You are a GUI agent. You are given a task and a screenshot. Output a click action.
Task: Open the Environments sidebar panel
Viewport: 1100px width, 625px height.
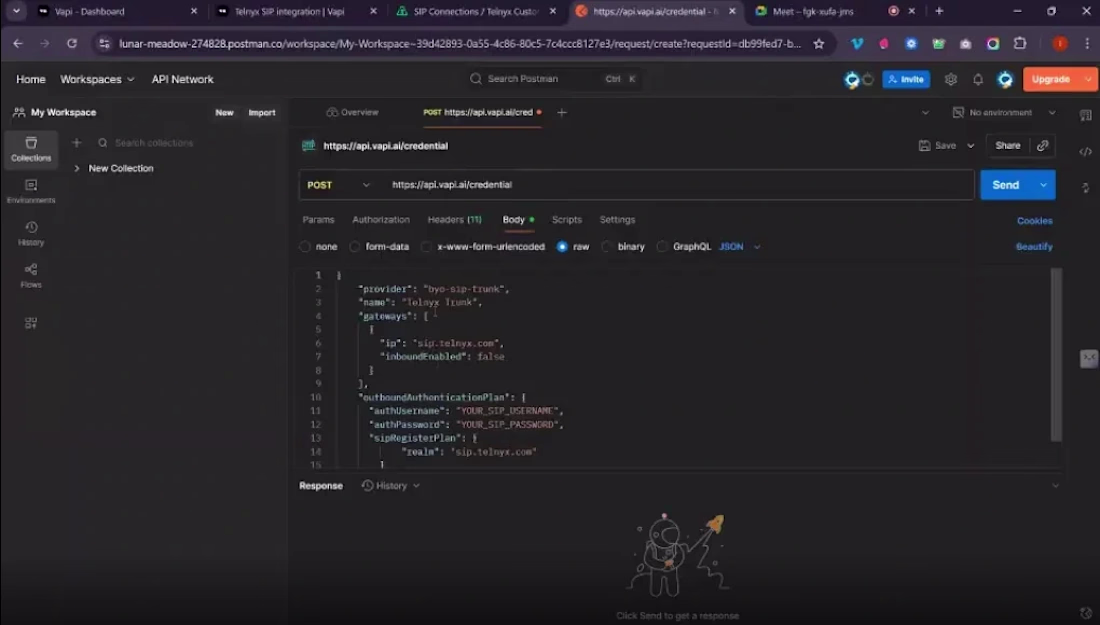click(31, 191)
